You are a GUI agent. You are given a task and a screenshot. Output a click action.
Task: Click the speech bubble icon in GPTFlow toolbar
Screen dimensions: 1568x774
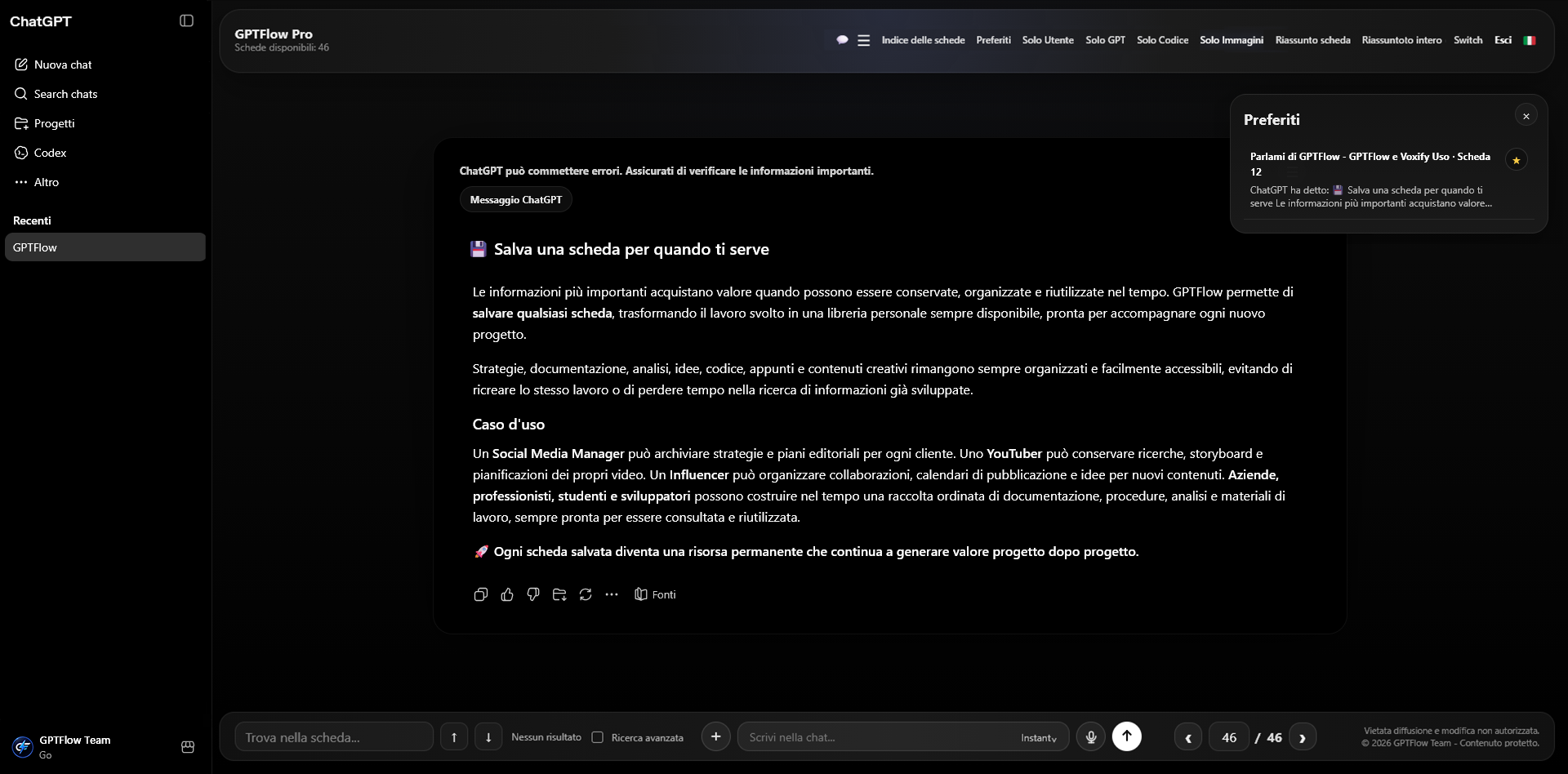click(842, 40)
